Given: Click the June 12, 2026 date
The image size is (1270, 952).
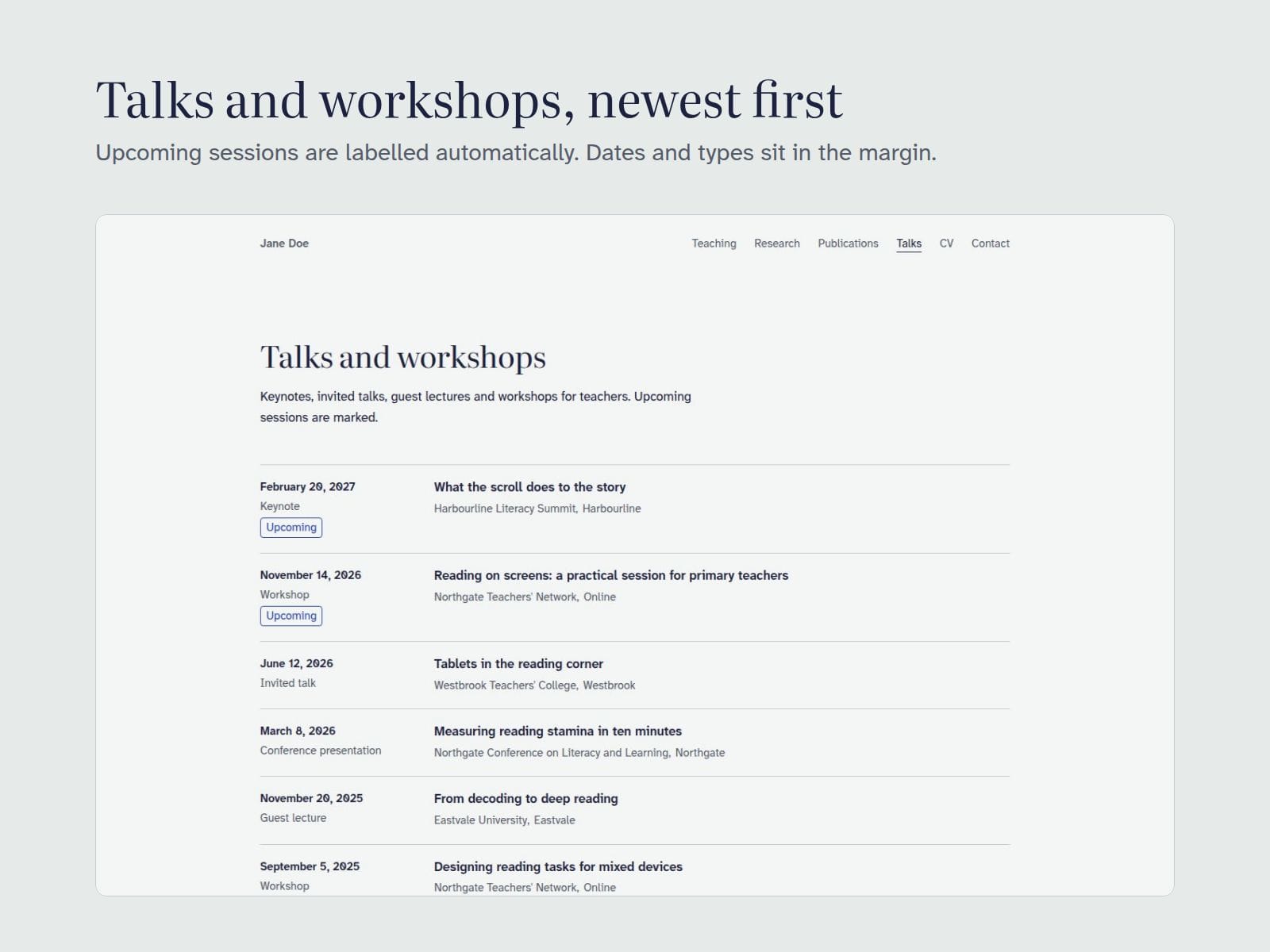Looking at the screenshot, I should point(296,663).
